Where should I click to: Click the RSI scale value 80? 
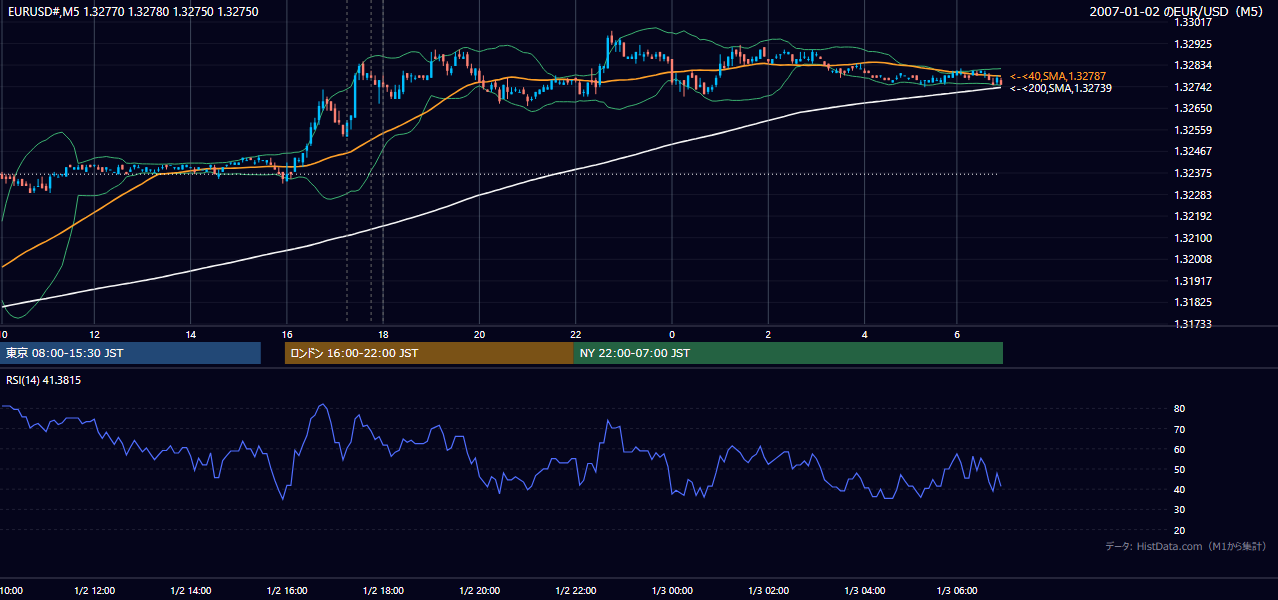1179,409
